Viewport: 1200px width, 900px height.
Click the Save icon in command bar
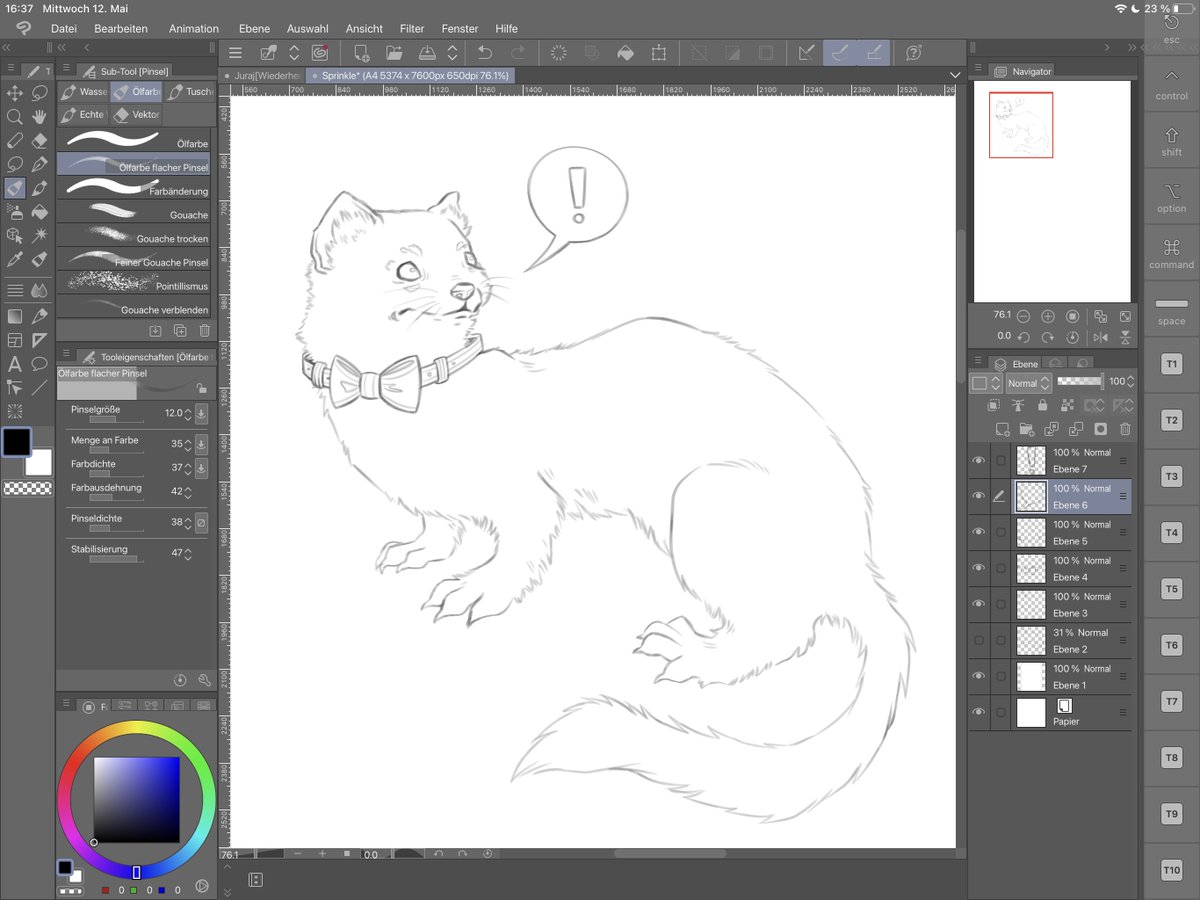(427, 53)
